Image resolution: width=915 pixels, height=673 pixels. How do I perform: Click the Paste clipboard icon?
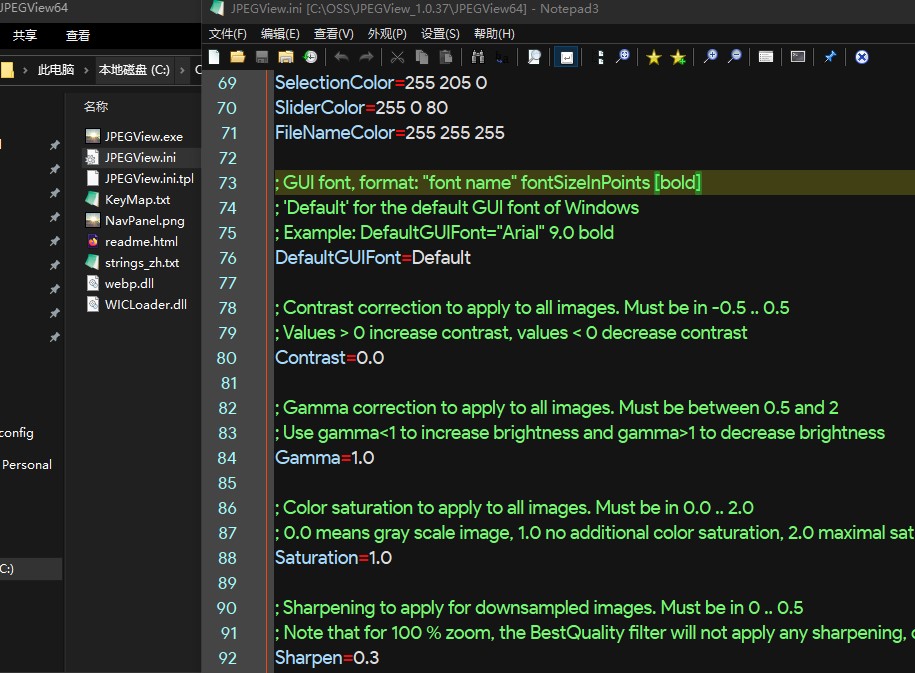(445, 57)
